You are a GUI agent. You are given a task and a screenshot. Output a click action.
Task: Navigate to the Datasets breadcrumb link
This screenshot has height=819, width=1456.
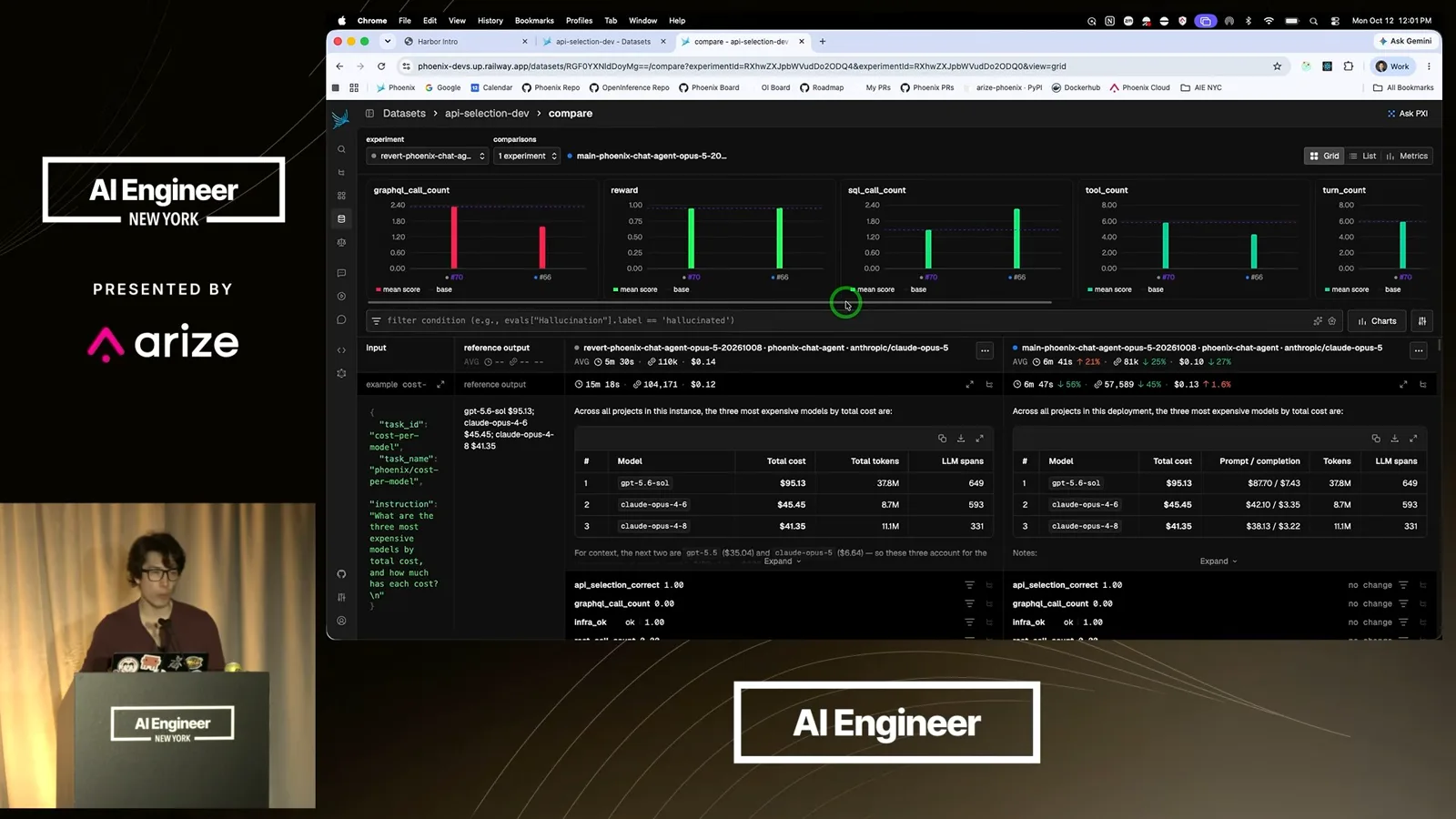[404, 114]
